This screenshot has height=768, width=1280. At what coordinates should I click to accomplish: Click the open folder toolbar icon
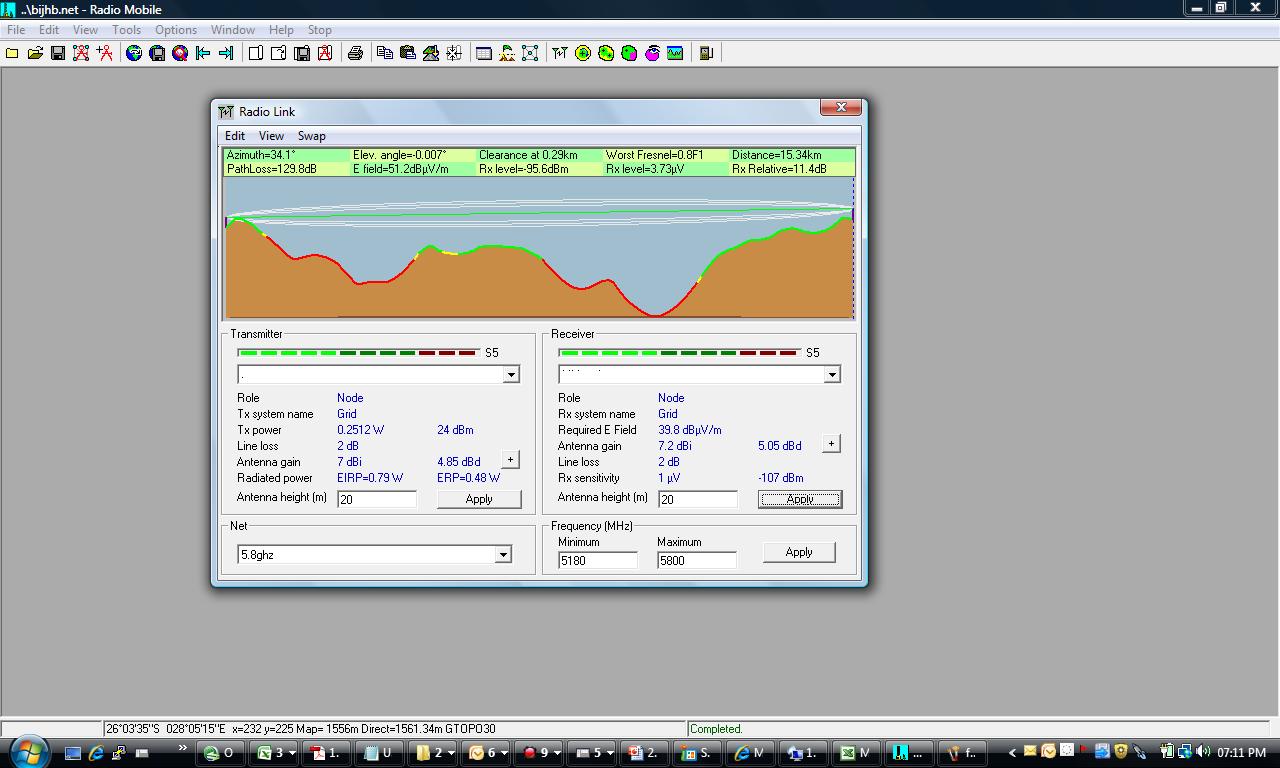pyautogui.click(x=35, y=53)
